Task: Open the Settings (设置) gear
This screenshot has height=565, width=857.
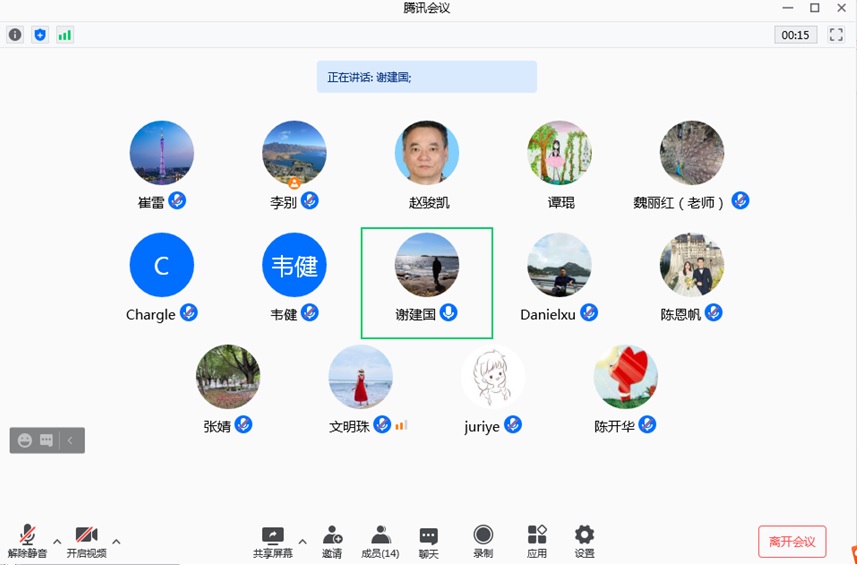Action: pos(584,541)
